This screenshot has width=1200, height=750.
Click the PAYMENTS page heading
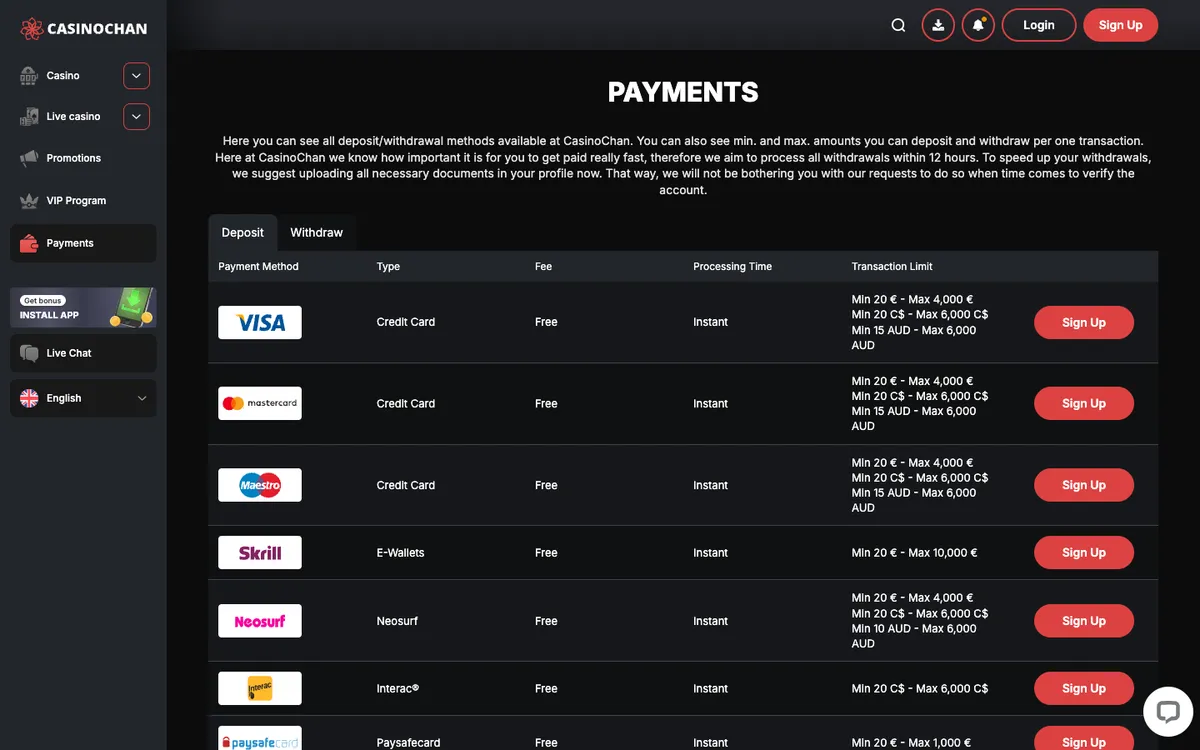(683, 92)
